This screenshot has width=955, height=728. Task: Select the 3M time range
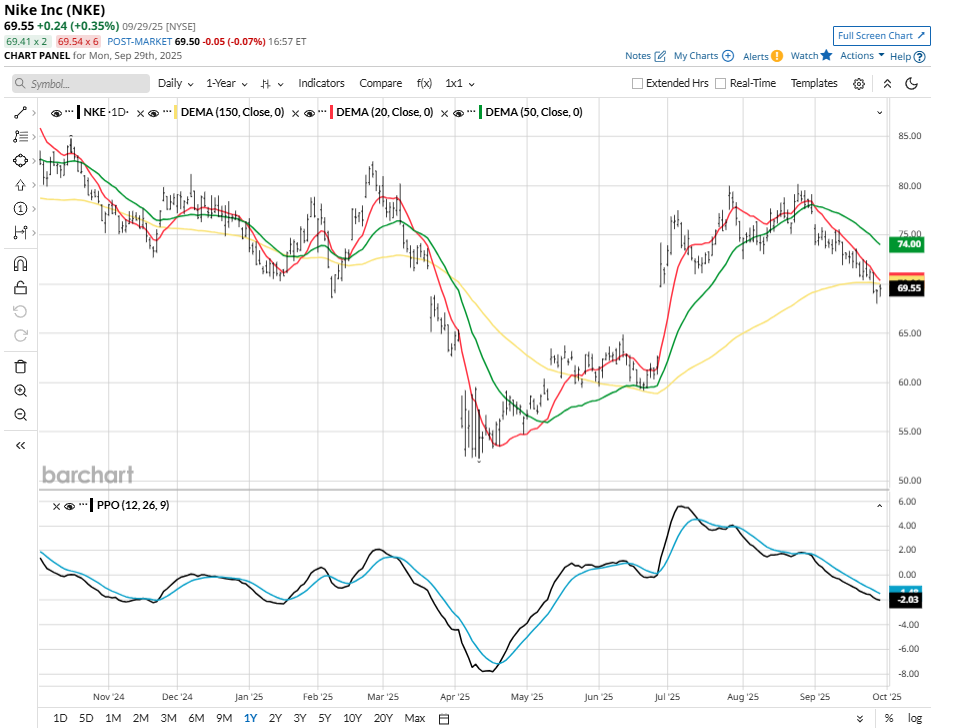[x=169, y=718]
